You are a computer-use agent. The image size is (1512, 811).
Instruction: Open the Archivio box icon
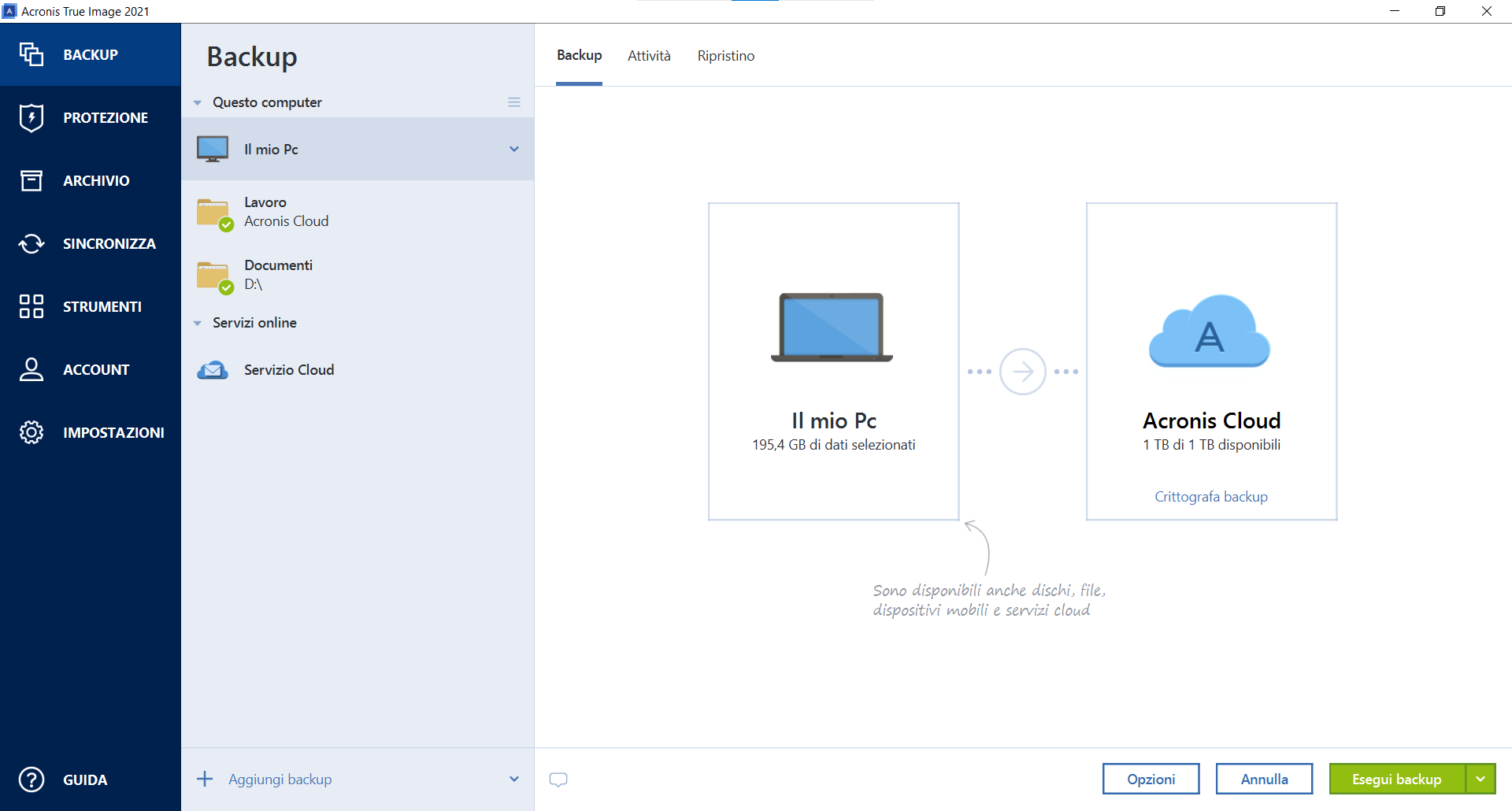click(31, 180)
